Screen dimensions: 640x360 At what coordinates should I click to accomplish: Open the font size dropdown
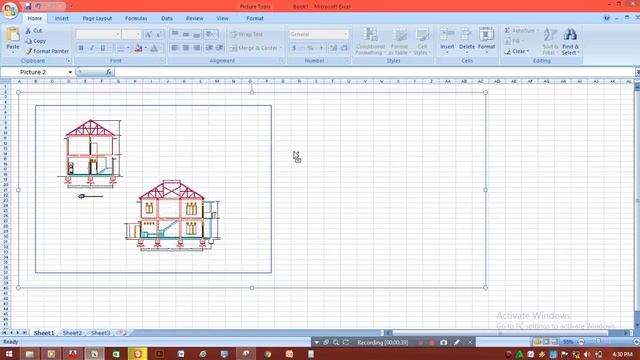coord(138,34)
